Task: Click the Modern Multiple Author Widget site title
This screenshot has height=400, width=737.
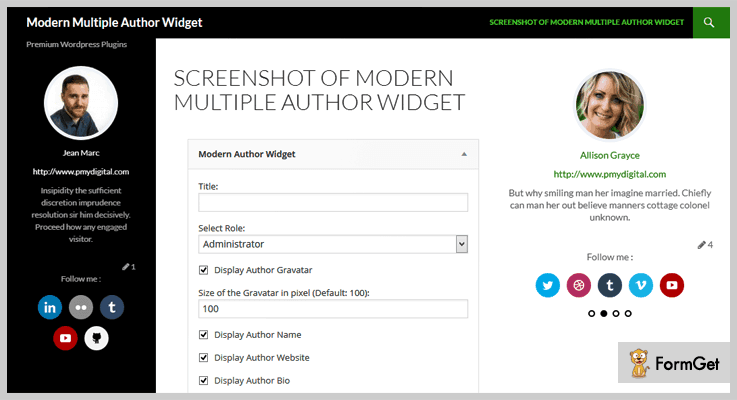Action: point(114,22)
